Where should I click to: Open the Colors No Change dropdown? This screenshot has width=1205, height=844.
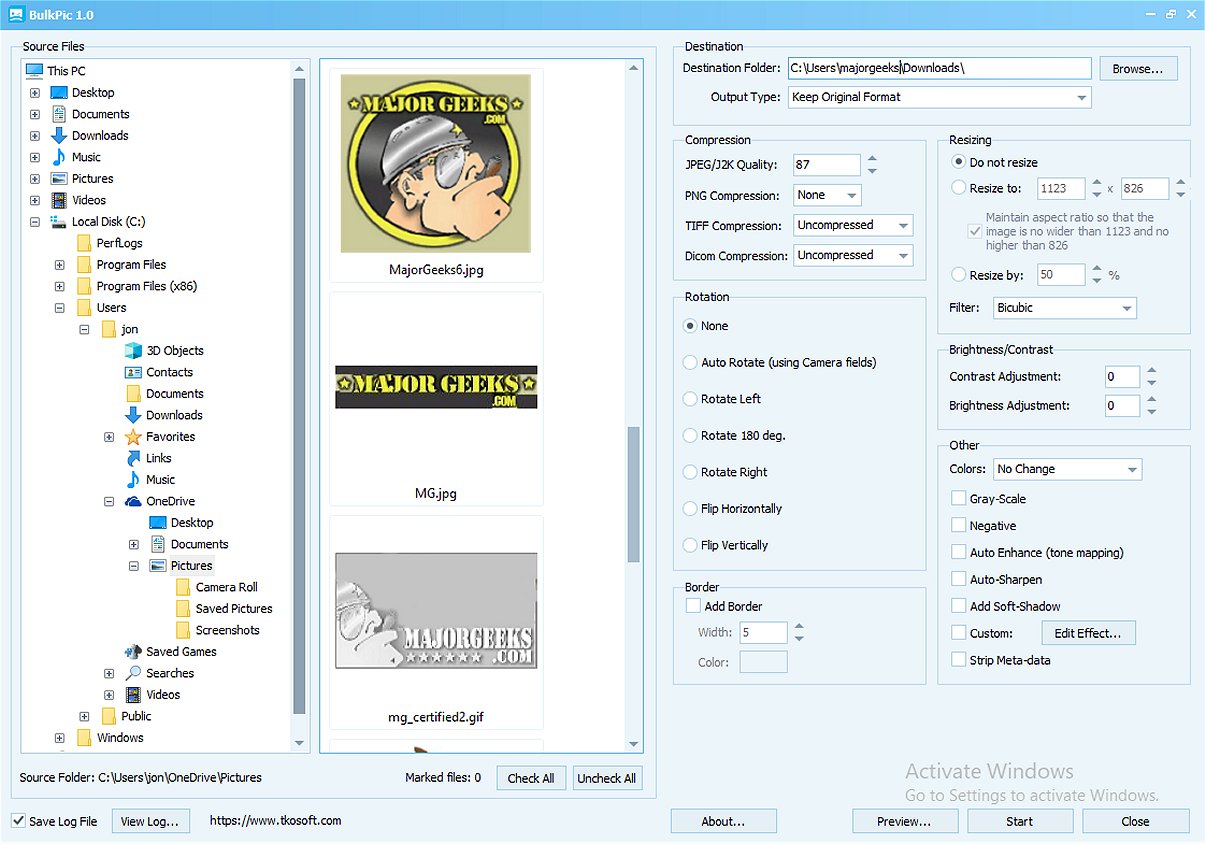(x=1067, y=469)
